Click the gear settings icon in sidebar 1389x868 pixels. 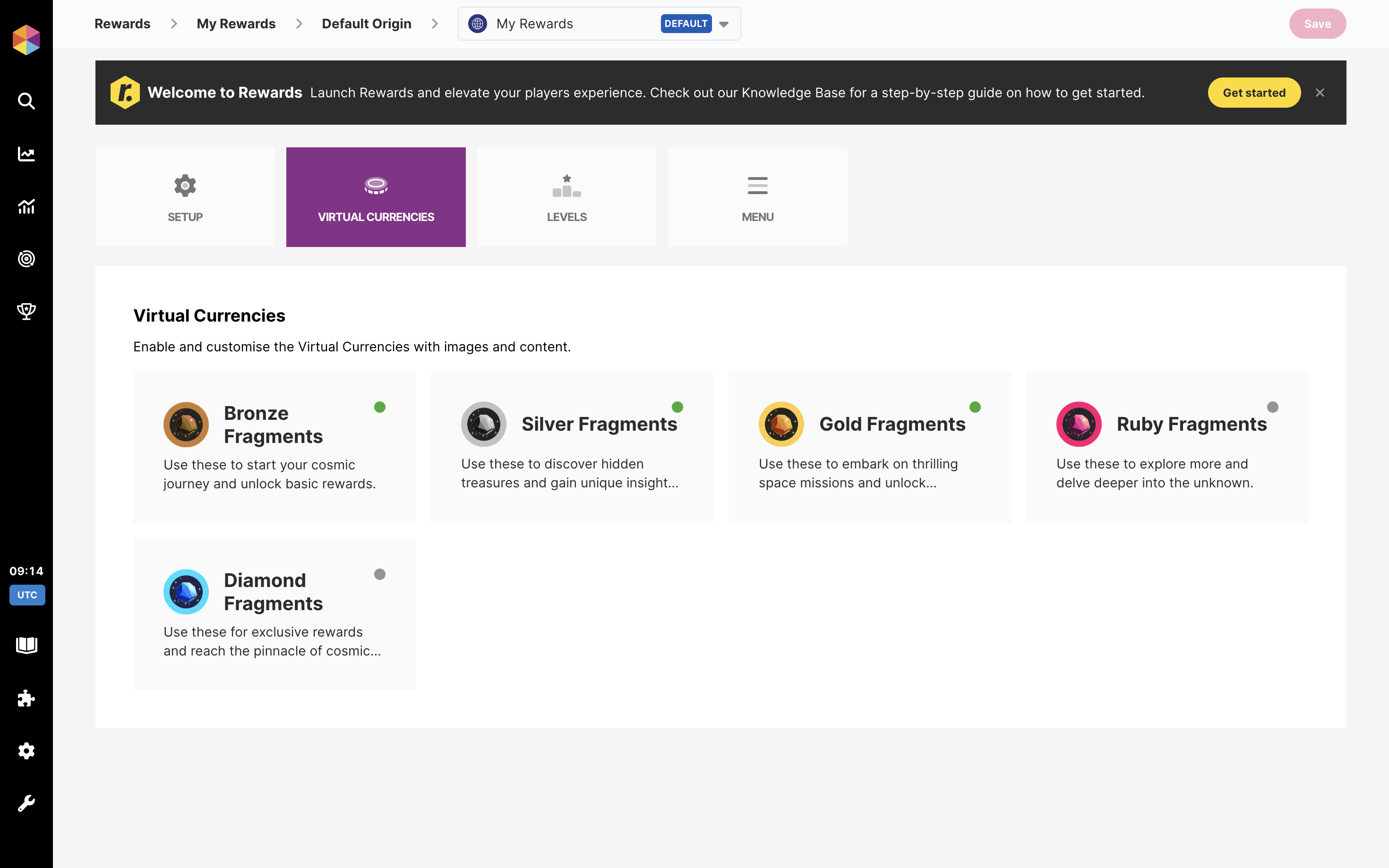[26, 751]
